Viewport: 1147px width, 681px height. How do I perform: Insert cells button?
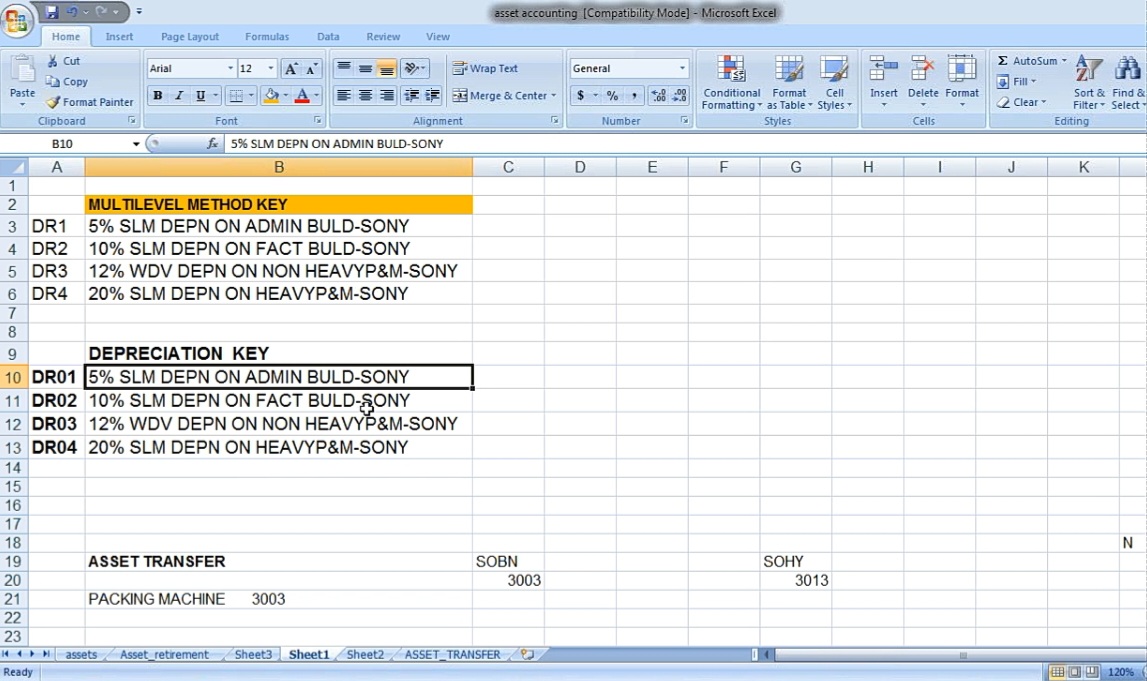point(884,82)
